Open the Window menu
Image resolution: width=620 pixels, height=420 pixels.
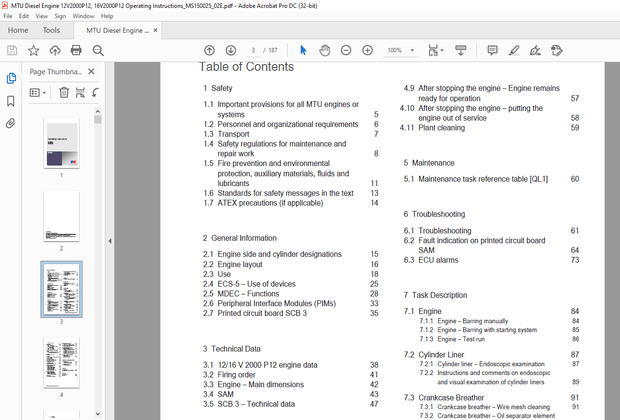pyautogui.click(x=83, y=16)
